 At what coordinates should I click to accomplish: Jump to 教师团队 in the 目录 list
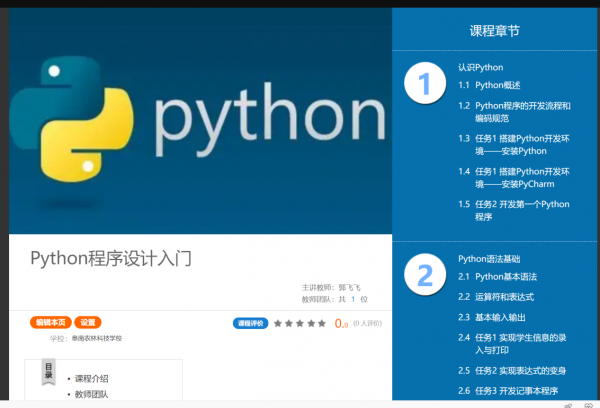tap(91, 394)
